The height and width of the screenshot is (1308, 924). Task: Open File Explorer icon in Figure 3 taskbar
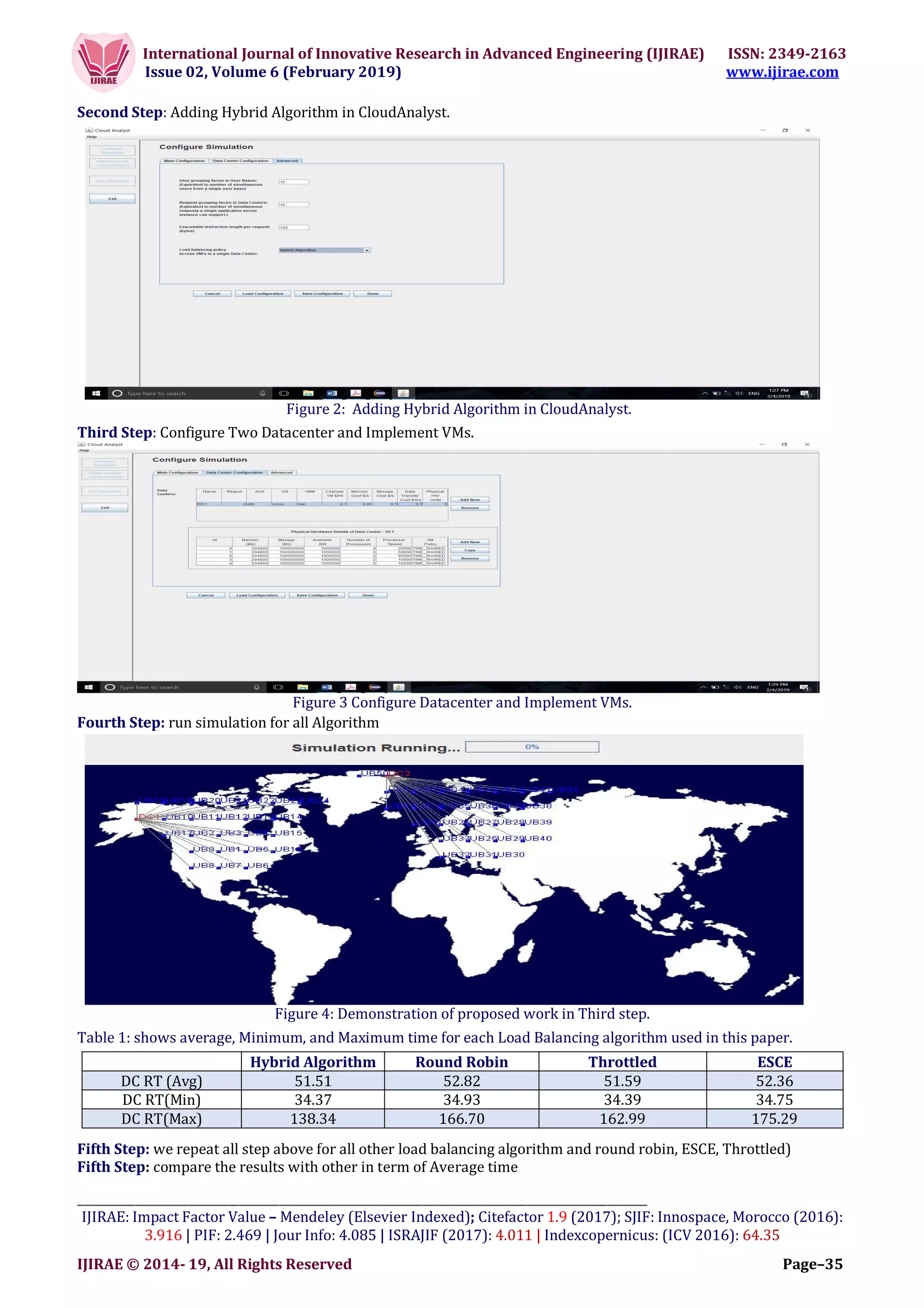click(x=302, y=687)
